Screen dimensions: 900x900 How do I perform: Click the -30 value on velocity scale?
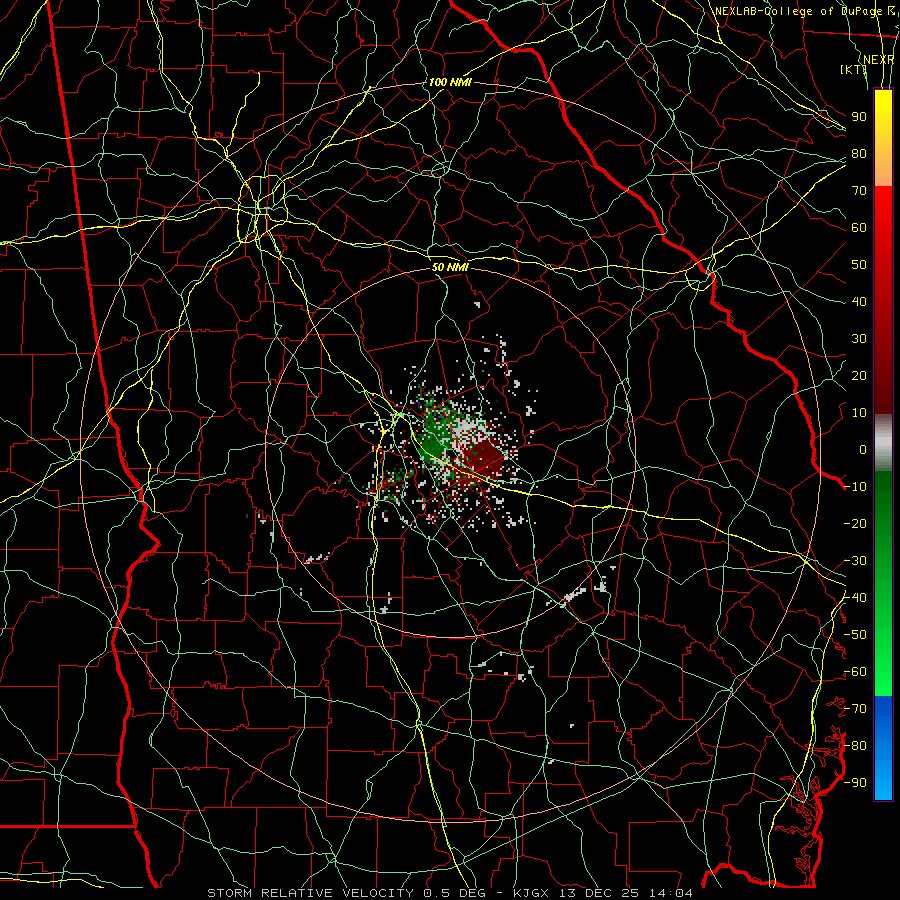pos(855,561)
